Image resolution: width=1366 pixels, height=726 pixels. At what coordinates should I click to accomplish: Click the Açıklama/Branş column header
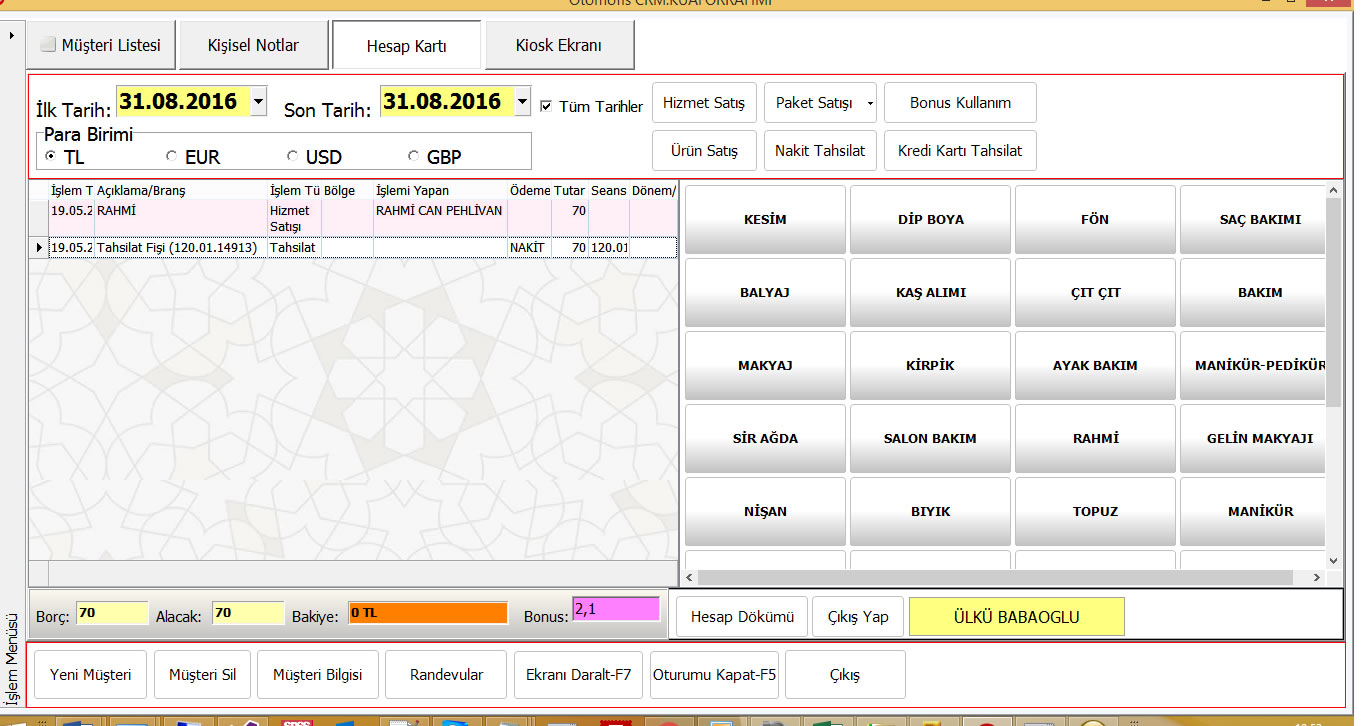[x=181, y=190]
